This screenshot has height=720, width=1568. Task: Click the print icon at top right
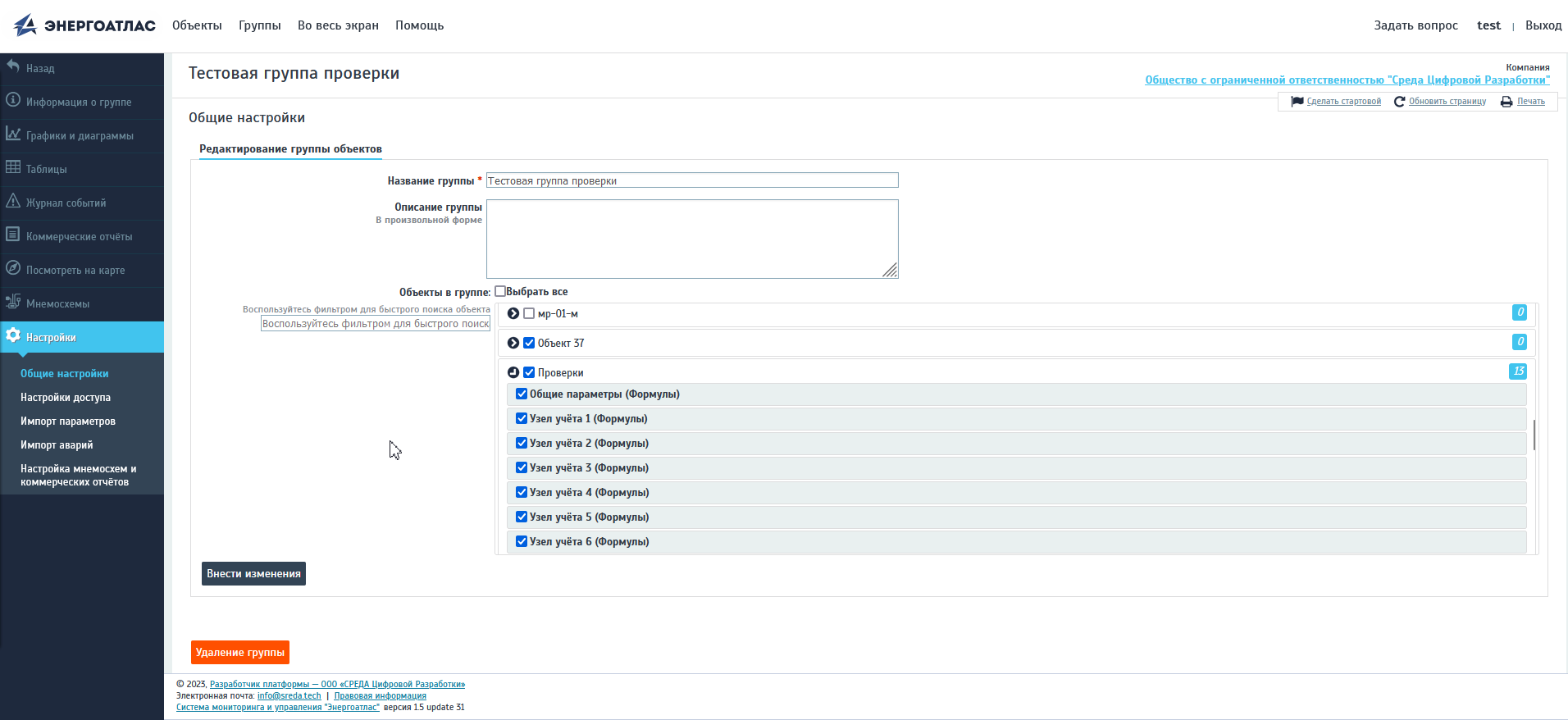tap(1506, 102)
